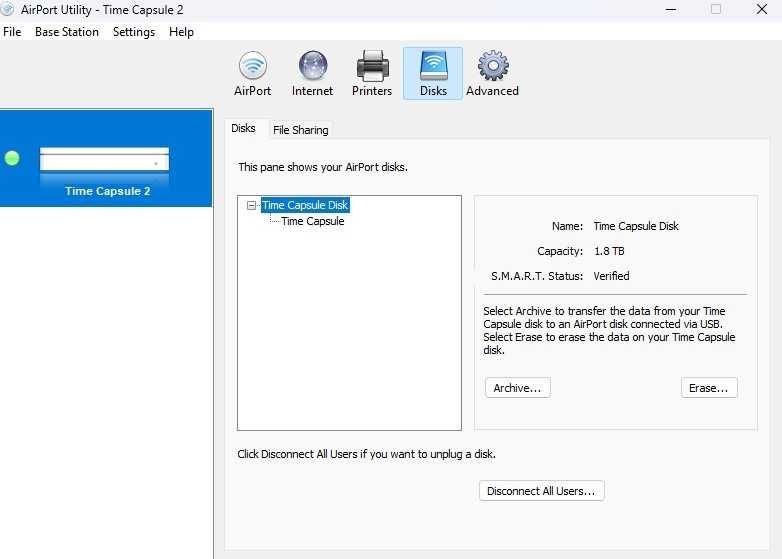This screenshot has width=782, height=559.
Task: Select the Time Capsule Disk tree item
Action: tap(305, 205)
